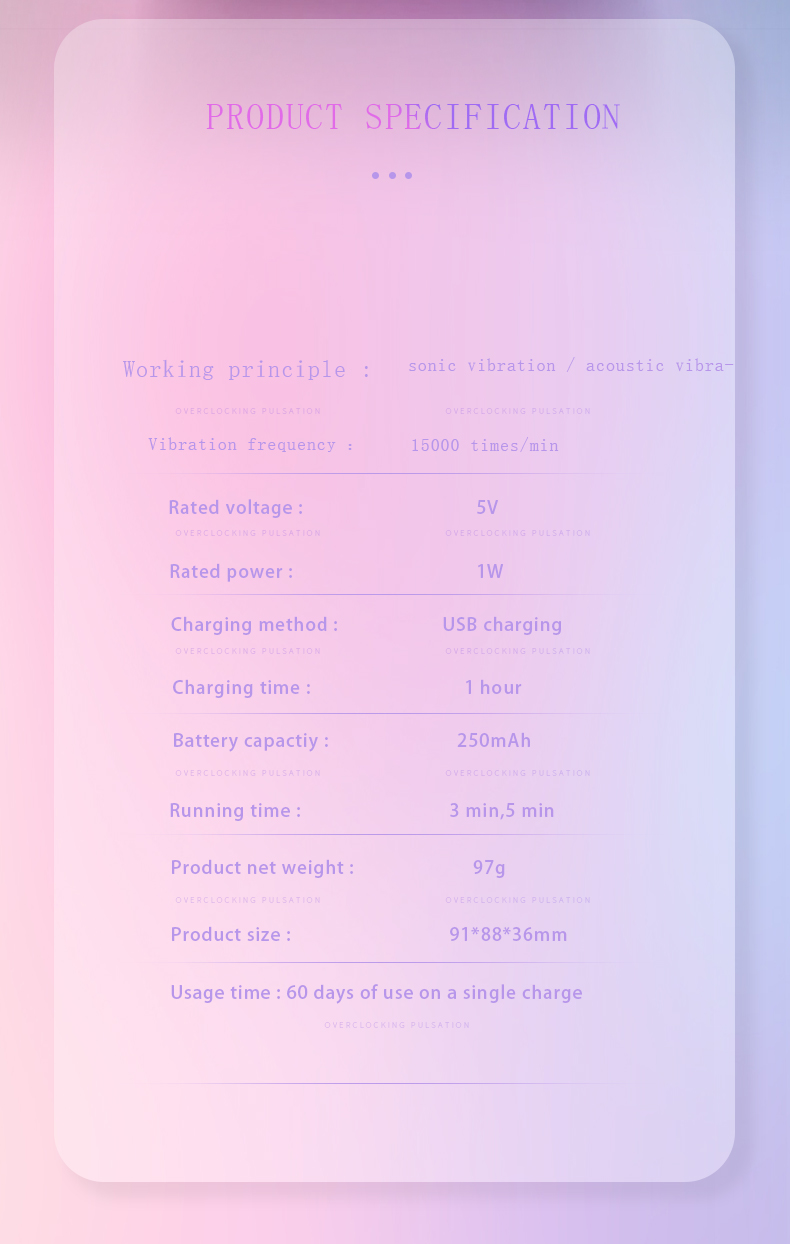Click the USB charging value

click(x=502, y=625)
